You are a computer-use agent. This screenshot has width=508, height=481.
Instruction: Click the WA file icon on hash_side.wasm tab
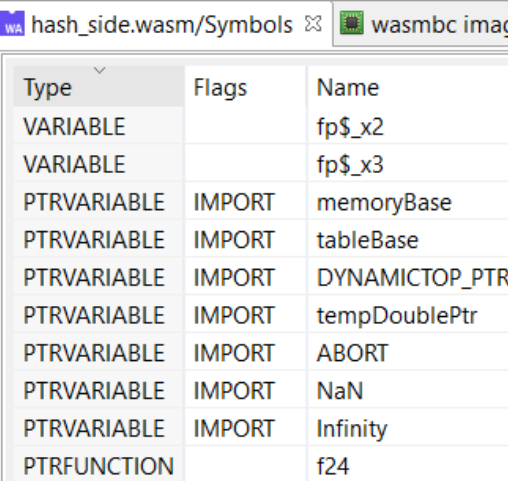(x=12, y=23)
